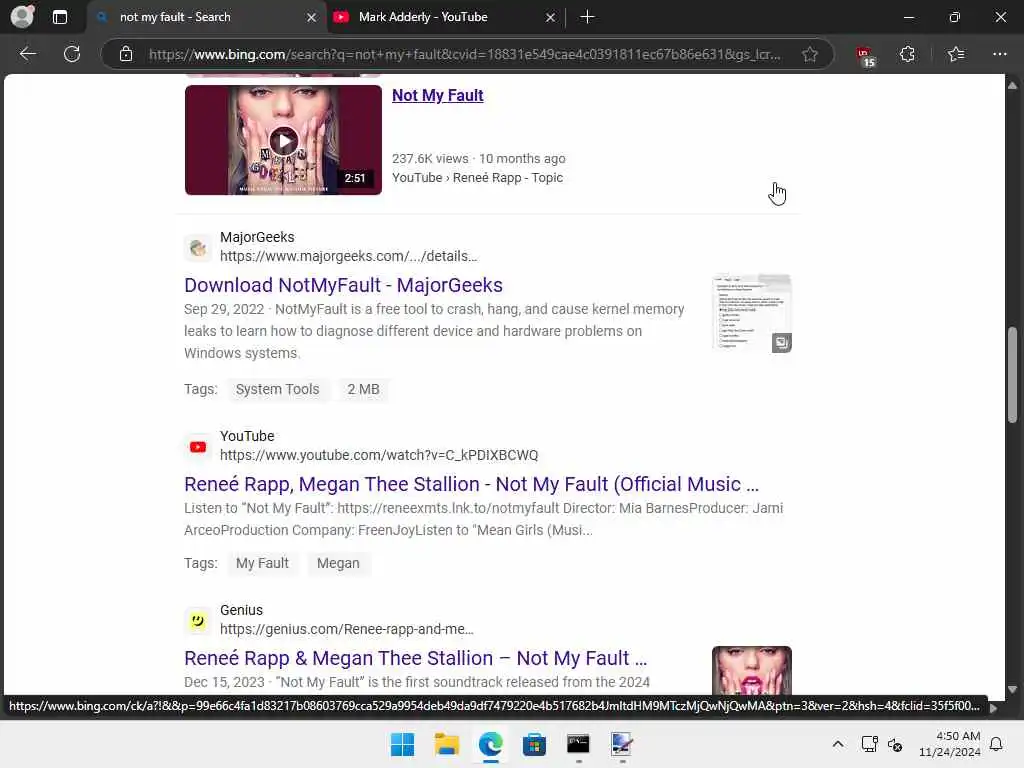
Task: Click the Genius site name text
Action: pos(242,610)
